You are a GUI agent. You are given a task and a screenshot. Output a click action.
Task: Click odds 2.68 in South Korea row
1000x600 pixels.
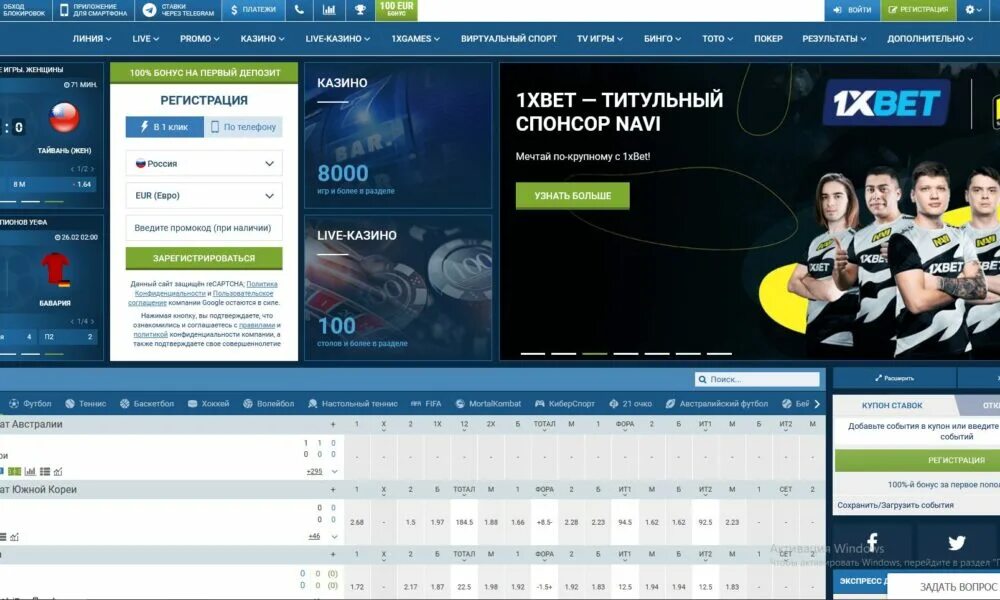click(357, 522)
